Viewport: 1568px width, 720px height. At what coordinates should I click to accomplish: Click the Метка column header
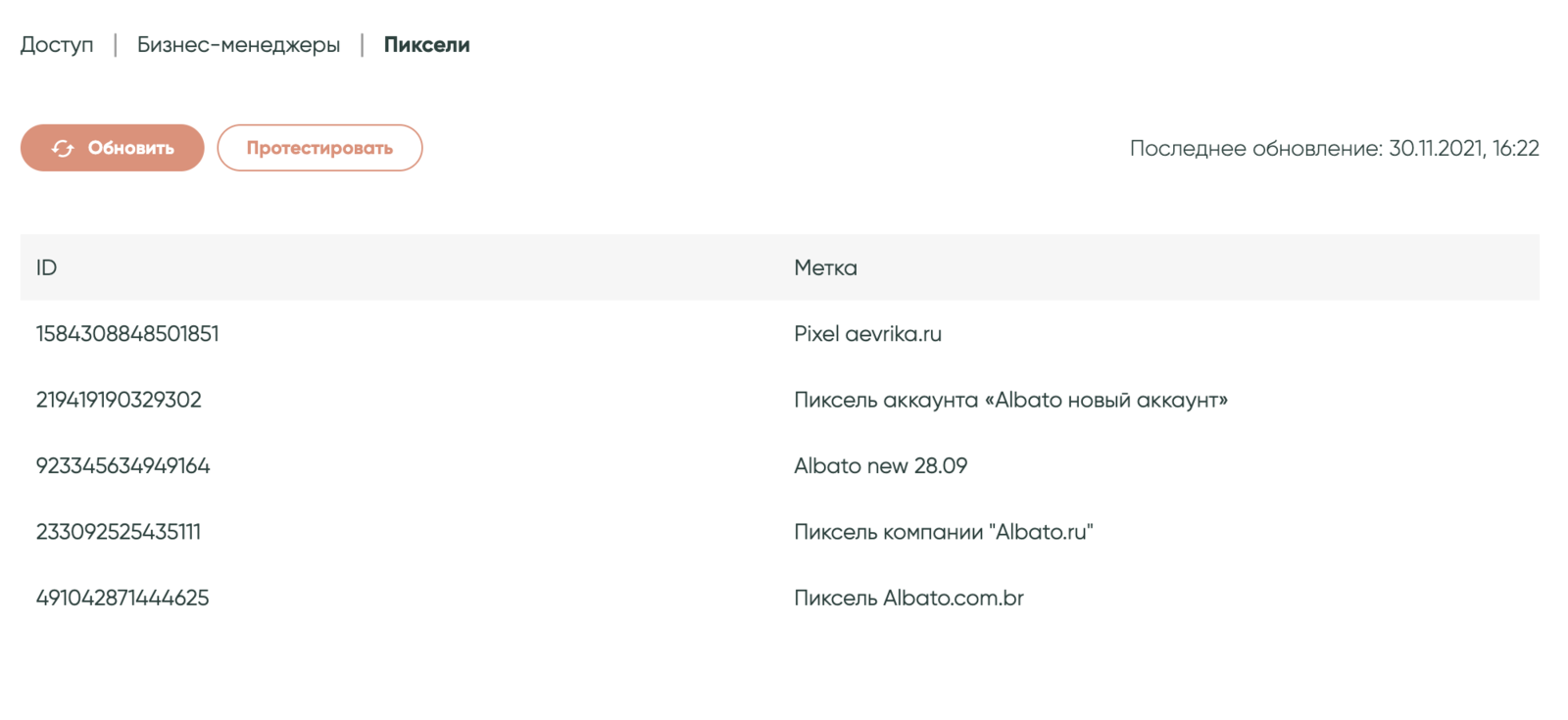[825, 267]
